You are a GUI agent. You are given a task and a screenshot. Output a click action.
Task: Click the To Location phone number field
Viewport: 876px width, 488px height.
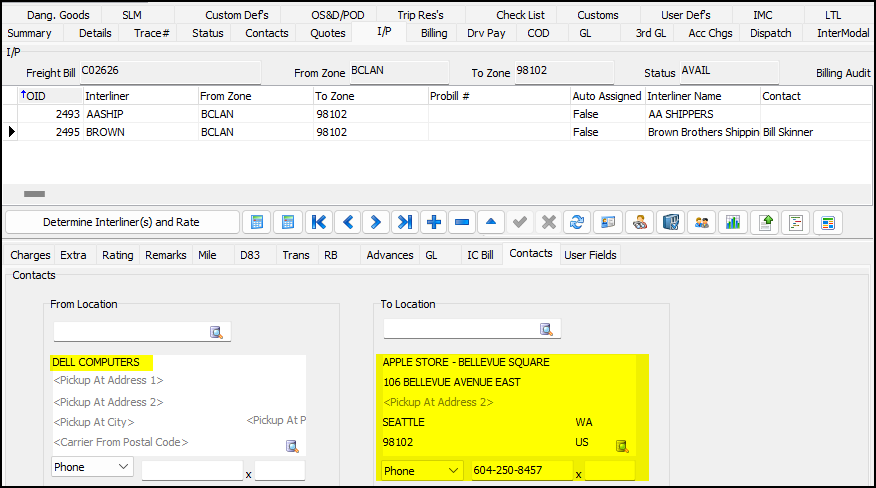click(521, 470)
